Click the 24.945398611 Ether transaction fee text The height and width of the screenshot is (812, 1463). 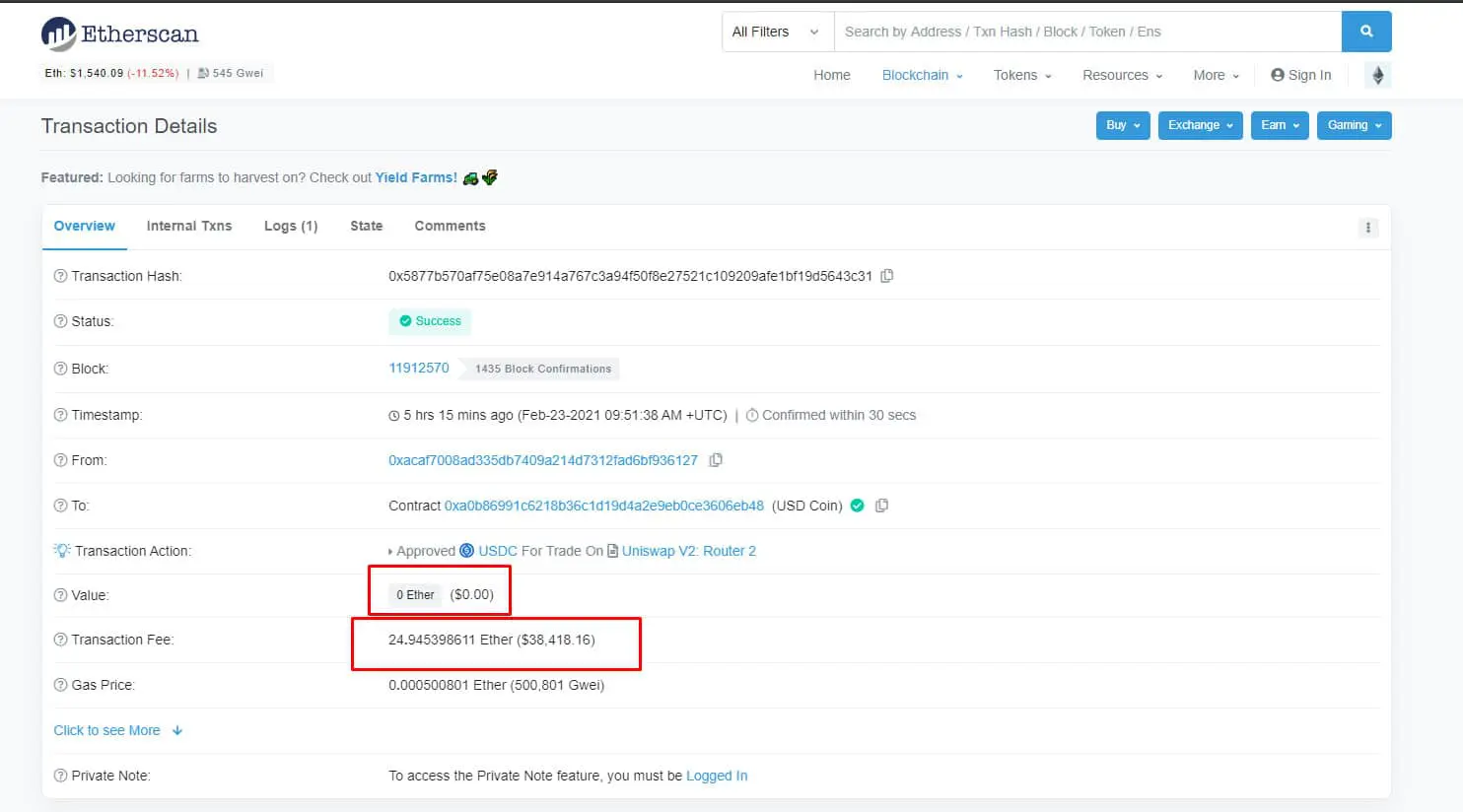pos(492,640)
